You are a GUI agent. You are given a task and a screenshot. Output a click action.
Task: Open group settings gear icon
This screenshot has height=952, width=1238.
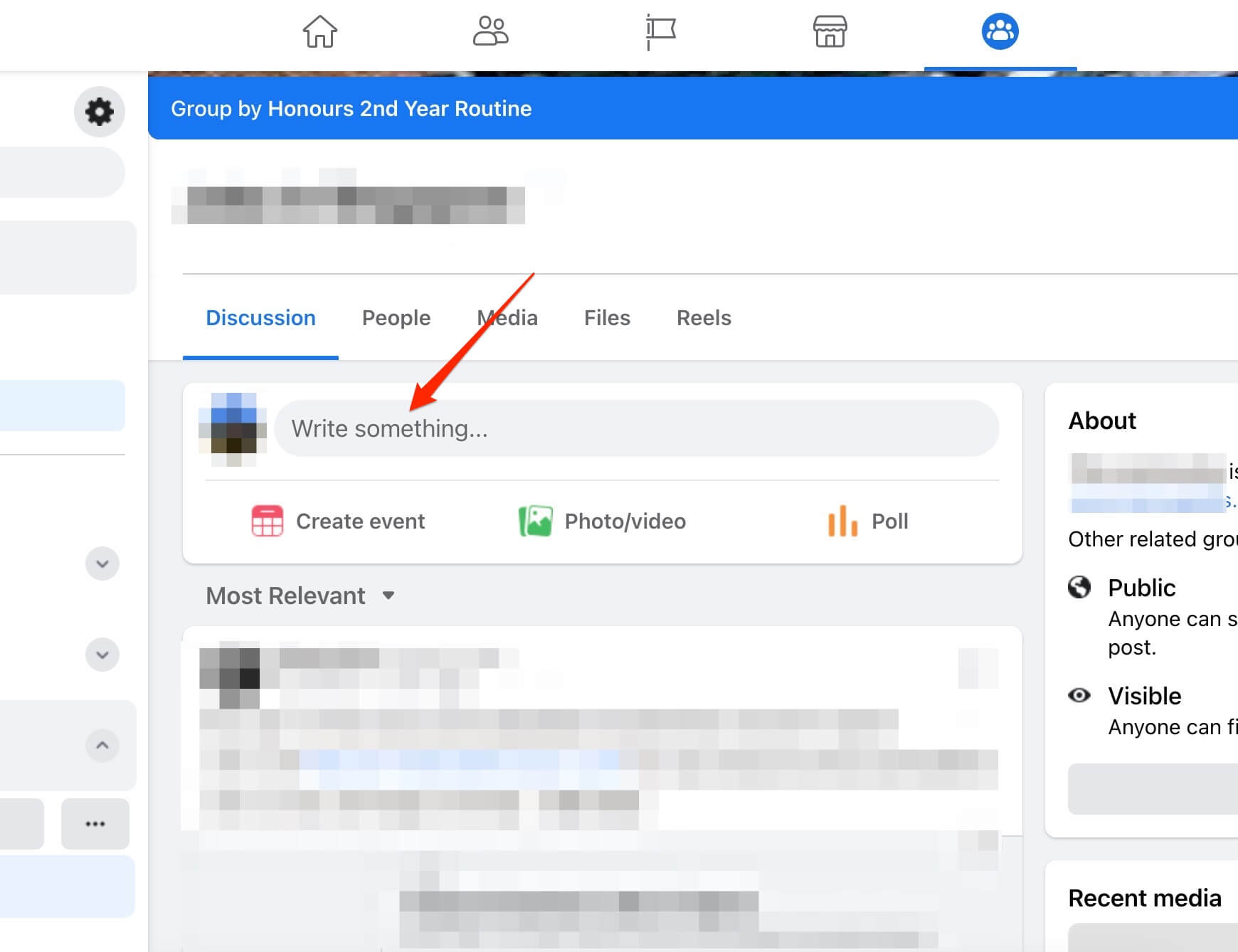100,112
